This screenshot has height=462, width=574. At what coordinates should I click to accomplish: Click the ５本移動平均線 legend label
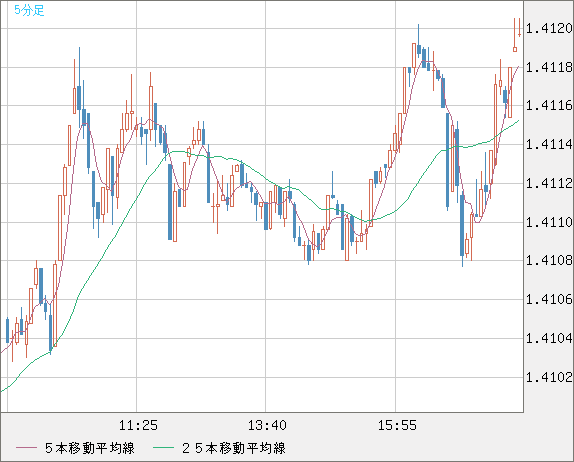click(90, 448)
